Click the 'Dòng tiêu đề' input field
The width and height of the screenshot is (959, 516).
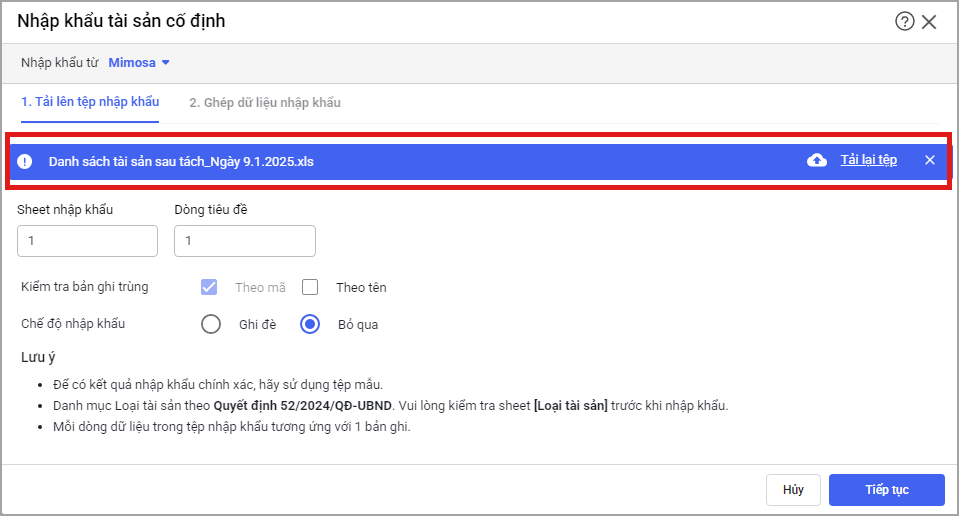pos(244,241)
